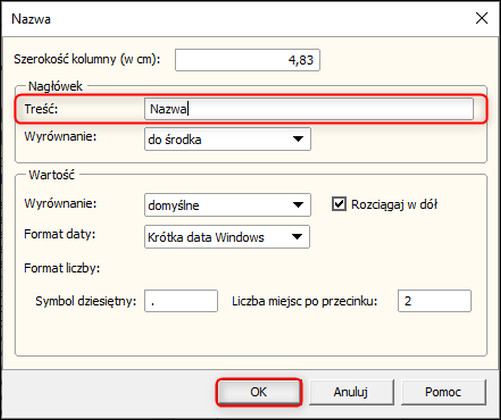Viewport: 501px width, 420px height.
Task: Close the Nazwa dialog window
Action: (x=482, y=18)
